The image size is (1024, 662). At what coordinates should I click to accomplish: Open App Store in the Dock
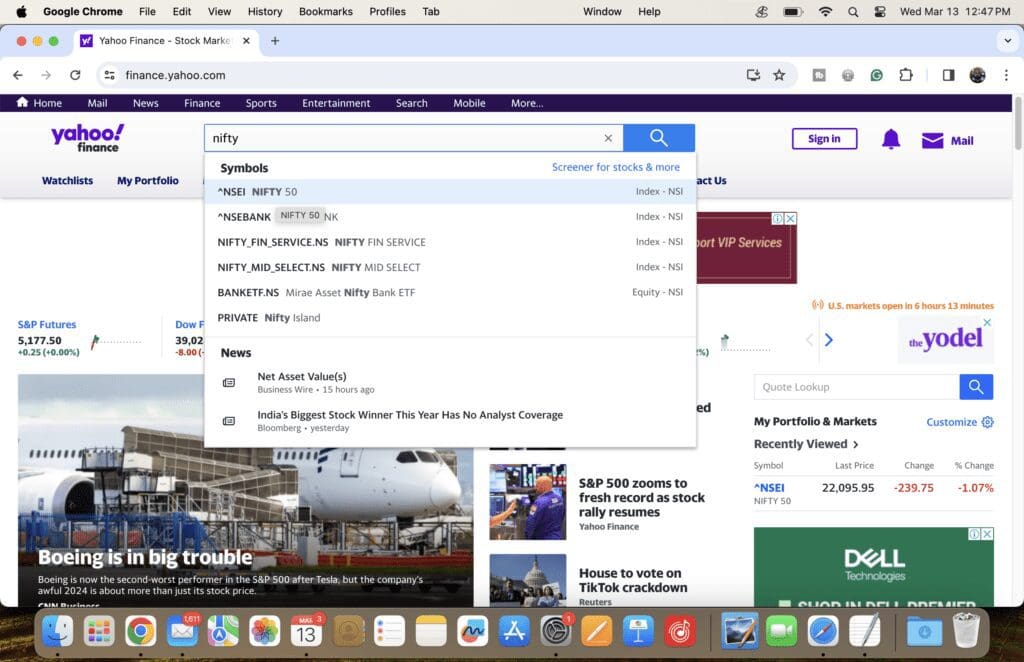coord(514,631)
